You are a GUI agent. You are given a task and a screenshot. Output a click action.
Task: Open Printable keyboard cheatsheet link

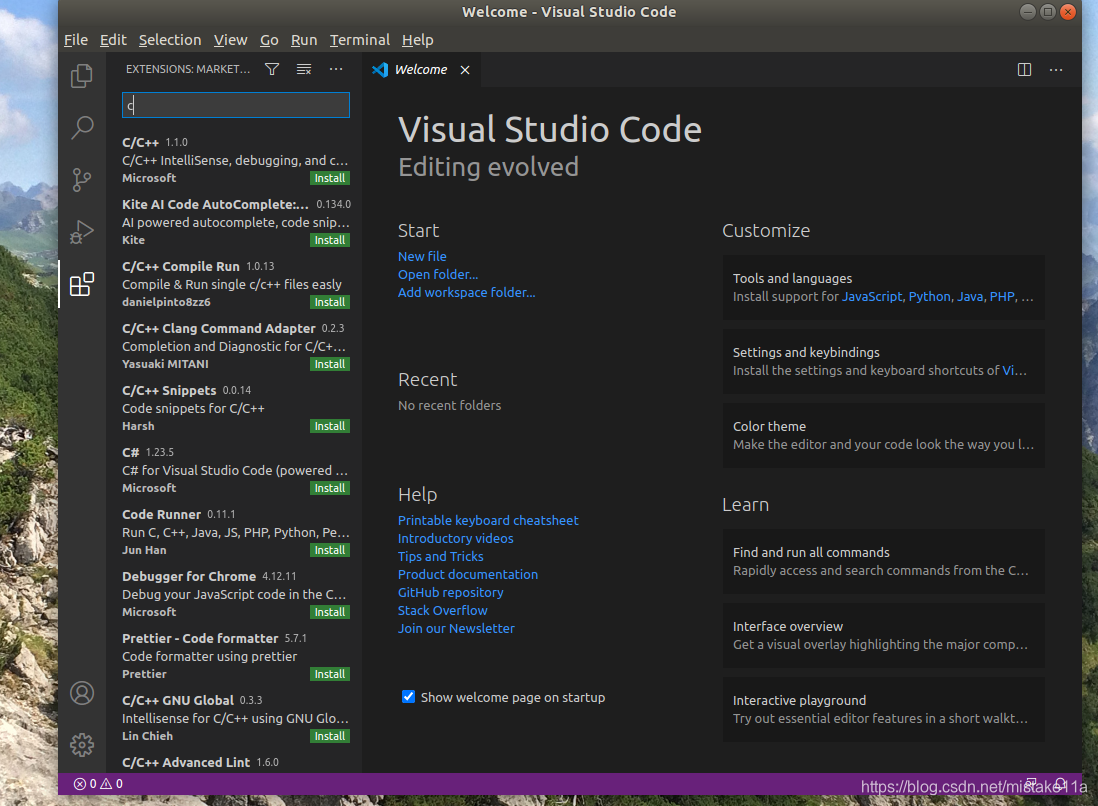point(488,520)
